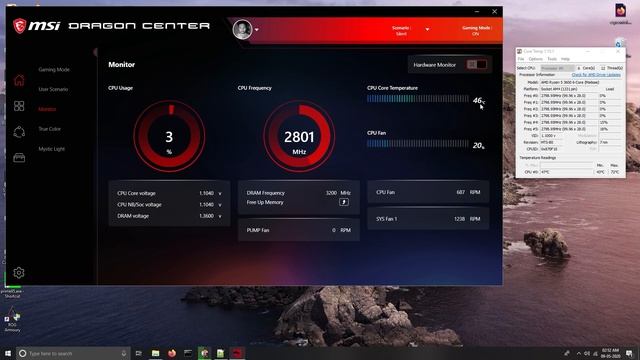The width and height of the screenshot is (640, 360).
Task: Select User Scenario in the side menu
Action: [53, 89]
